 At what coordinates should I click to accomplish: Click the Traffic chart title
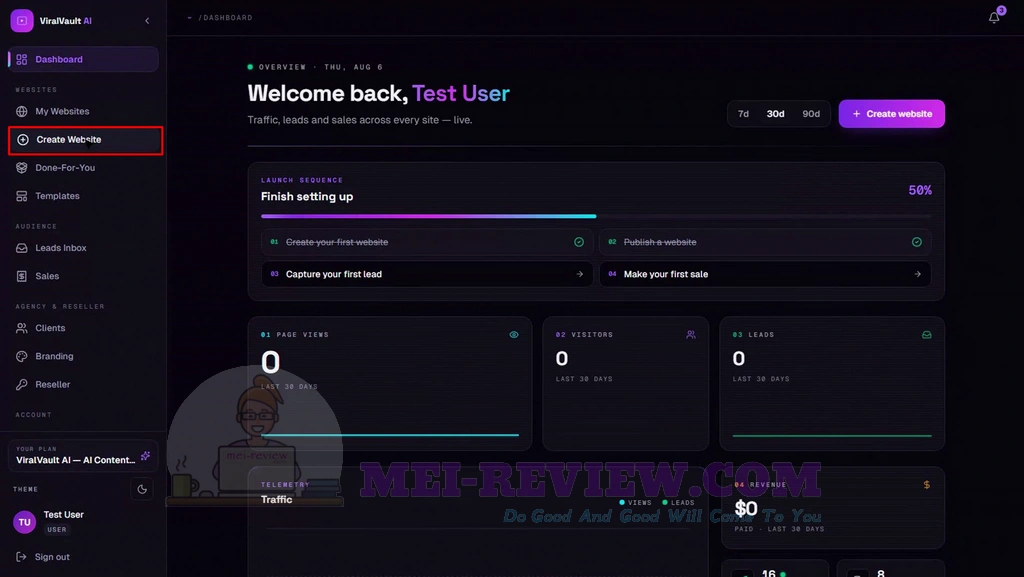point(276,499)
